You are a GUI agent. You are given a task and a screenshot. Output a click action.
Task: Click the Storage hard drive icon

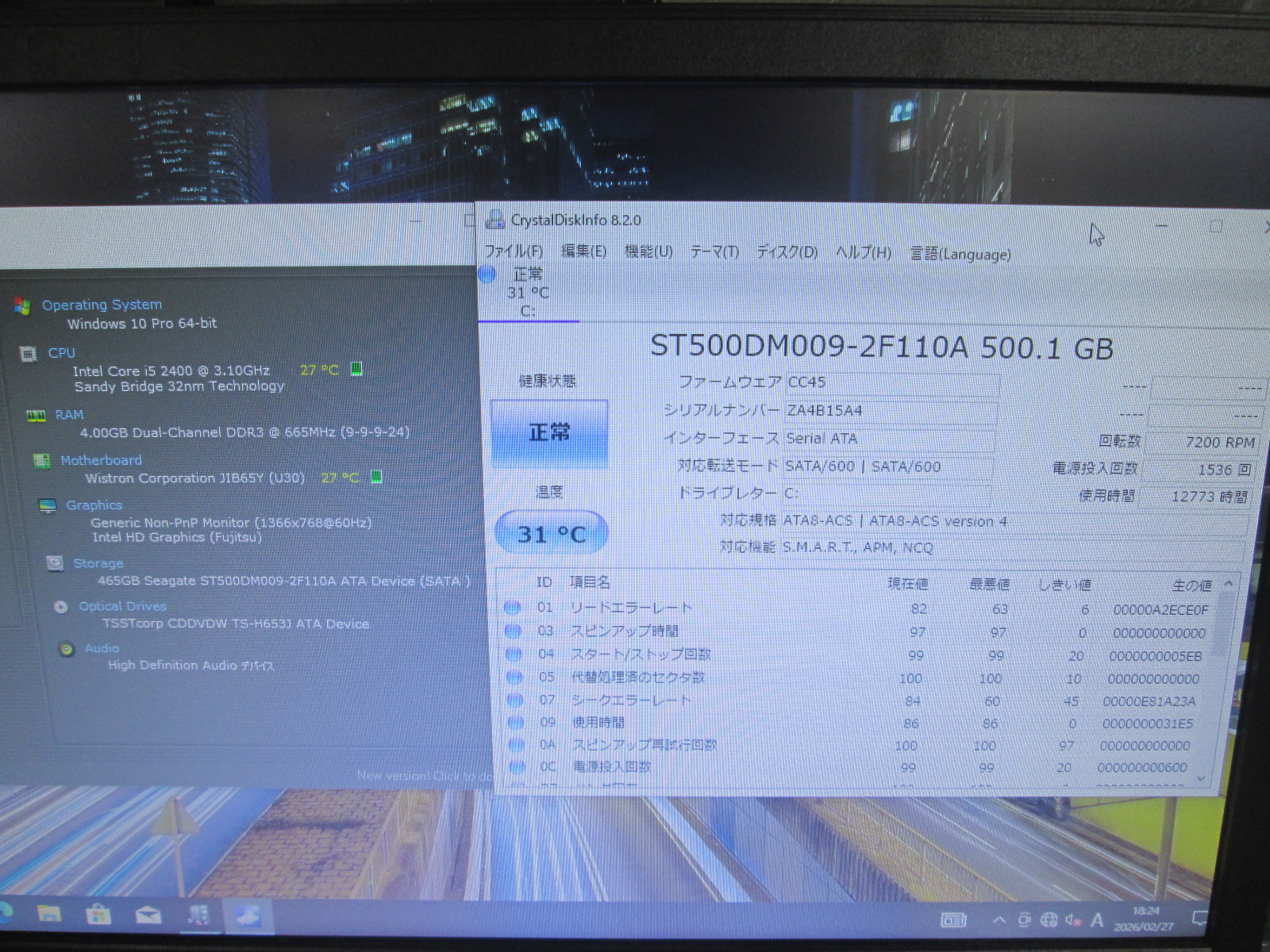[55, 563]
